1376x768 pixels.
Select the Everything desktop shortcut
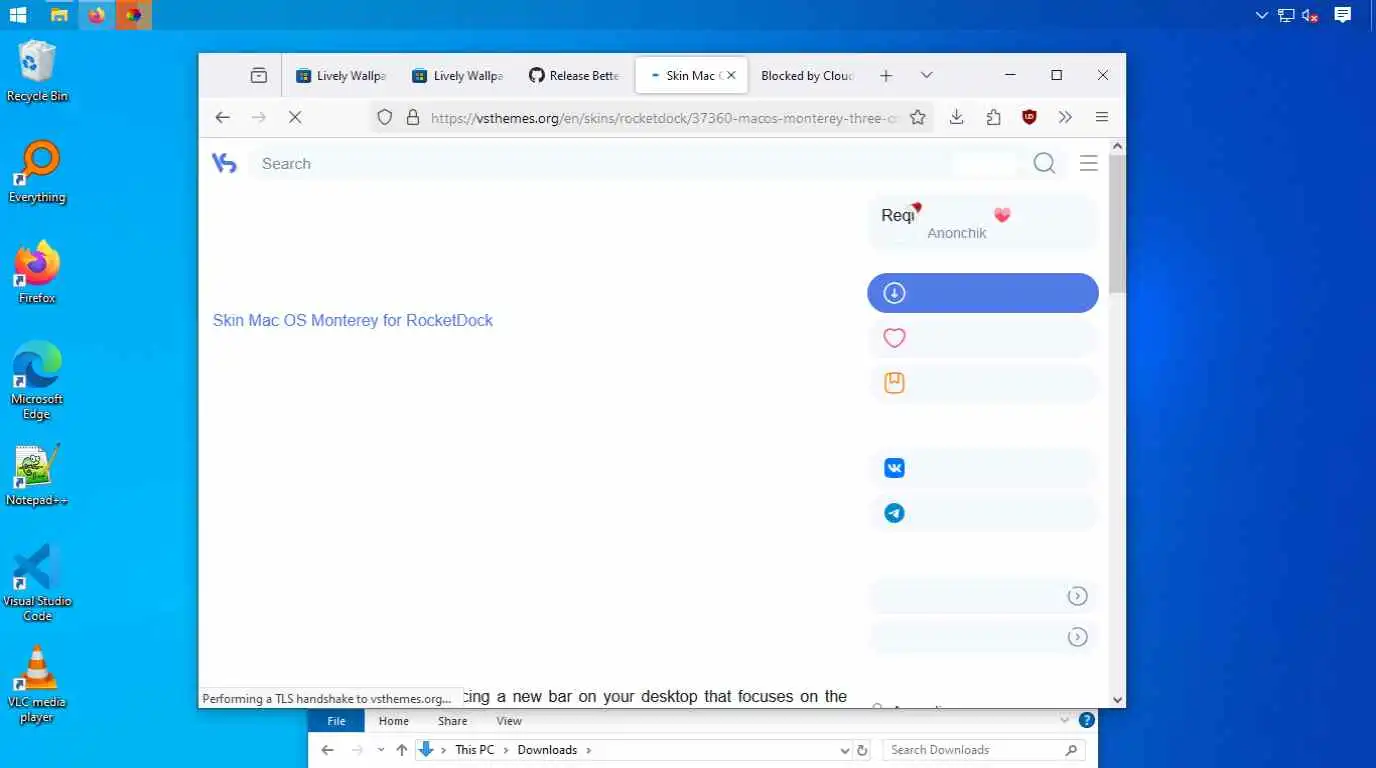(37, 172)
